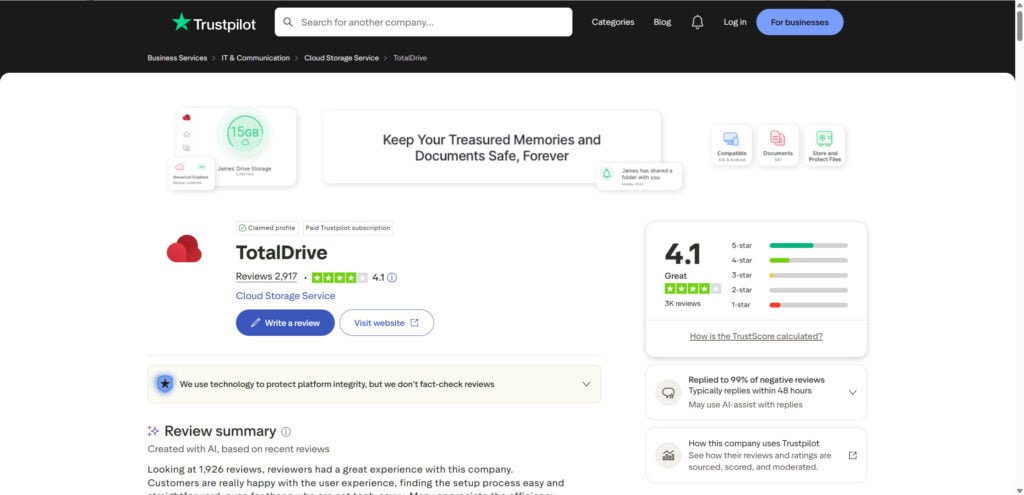Click the star rating under Great
Screen dimensions: 1024x495
point(693,289)
